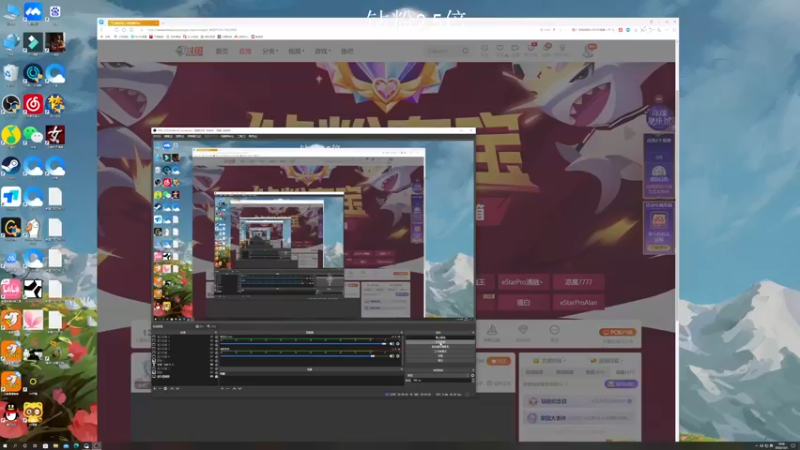Click the Huya logo in the page header

tap(190, 51)
